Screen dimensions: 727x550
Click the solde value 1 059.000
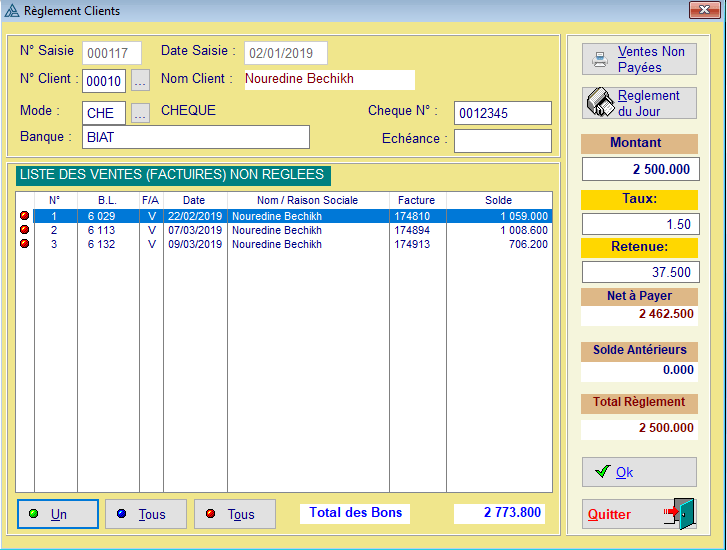click(524, 216)
